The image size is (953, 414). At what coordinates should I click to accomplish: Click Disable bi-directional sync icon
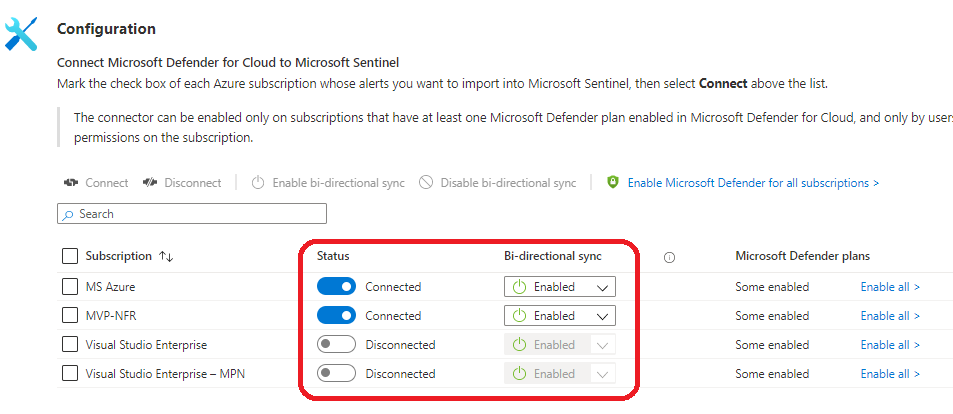426,183
